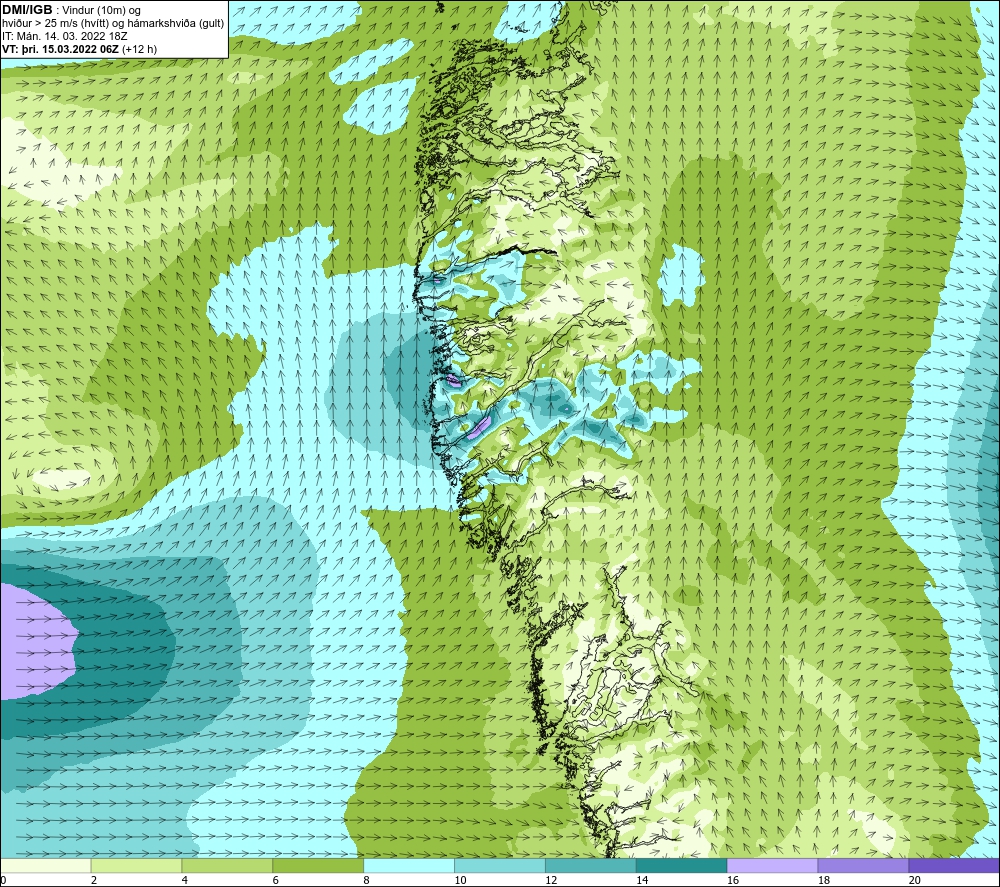Click the scale label '4'
Viewport: 1000px width, 887px height.
pos(185,880)
